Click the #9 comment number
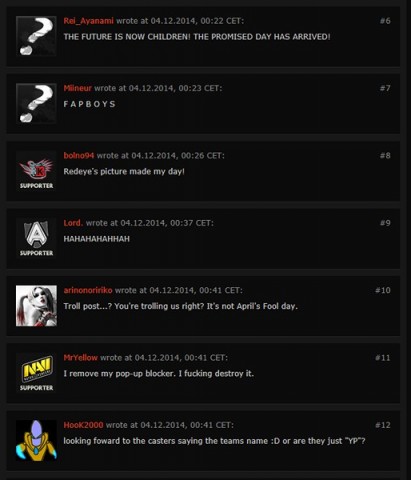Image resolution: width=411 pixels, height=480 pixels. click(385, 223)
